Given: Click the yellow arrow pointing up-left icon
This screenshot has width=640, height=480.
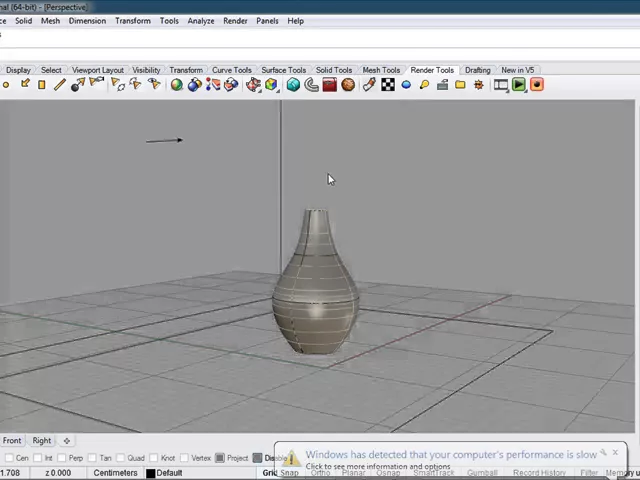Looking at the screenshot, I should point(25,84).
